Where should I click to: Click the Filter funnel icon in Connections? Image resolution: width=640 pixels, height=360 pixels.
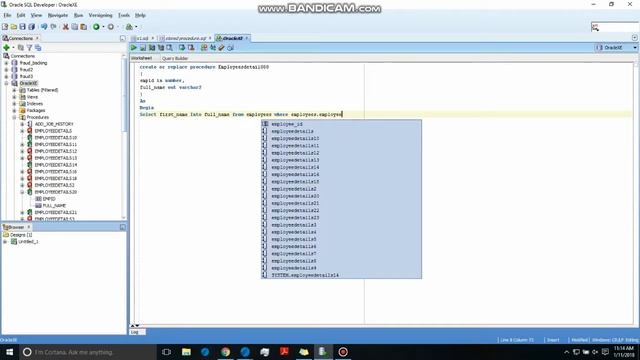(x=29, y=48)
